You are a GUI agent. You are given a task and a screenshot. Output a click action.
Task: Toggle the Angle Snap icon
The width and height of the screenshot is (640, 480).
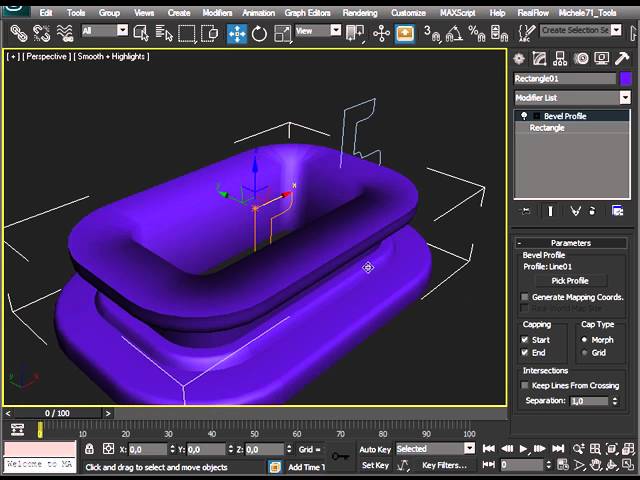point(454,33)
